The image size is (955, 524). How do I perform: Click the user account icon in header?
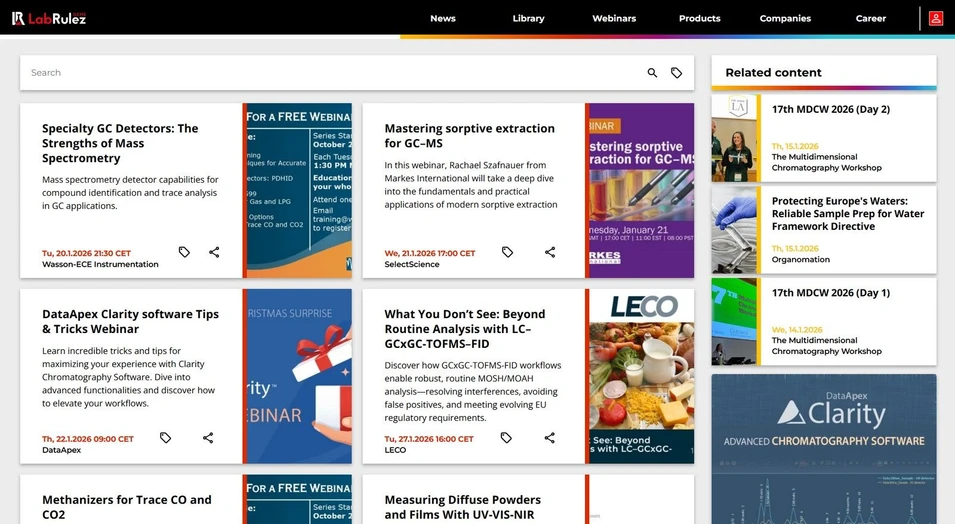(x=935, y=18)
